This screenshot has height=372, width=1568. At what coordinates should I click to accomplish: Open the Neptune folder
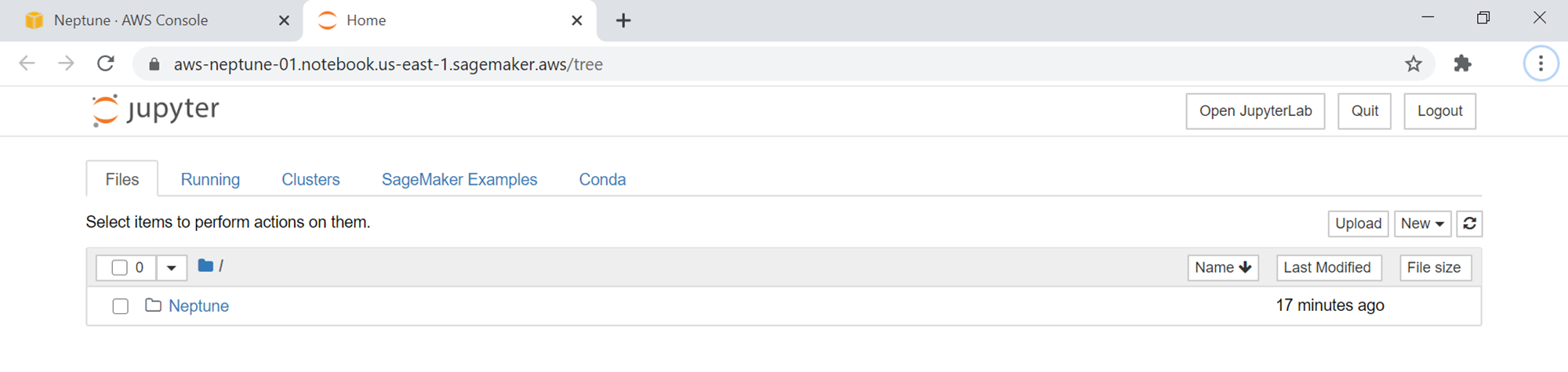pos(198,306)
